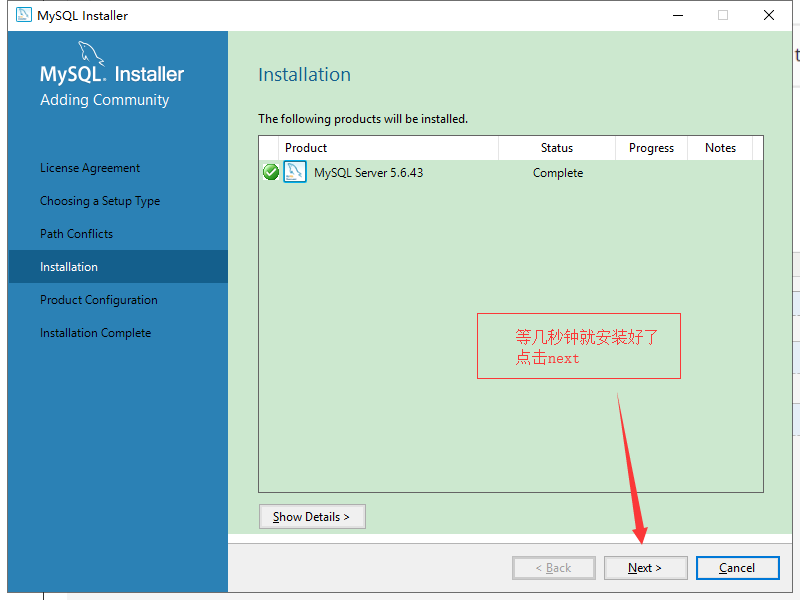This screenshot has height=600, width=800.
Task: Select the MySQL Server 5.6.43 row text
Action: [368, 173]
